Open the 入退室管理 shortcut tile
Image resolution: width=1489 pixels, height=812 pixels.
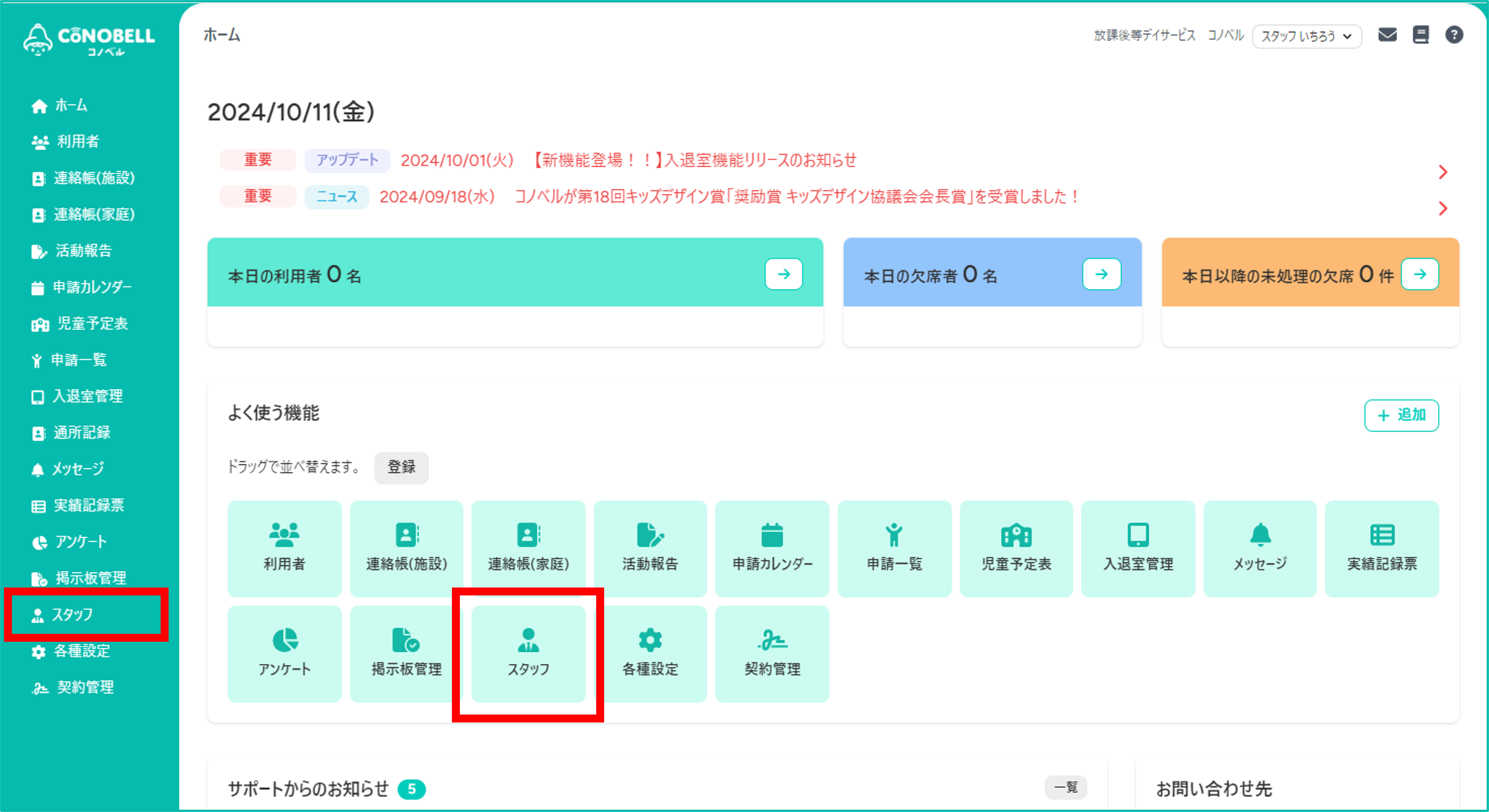pyautogui.click(x=1138, y=549)
